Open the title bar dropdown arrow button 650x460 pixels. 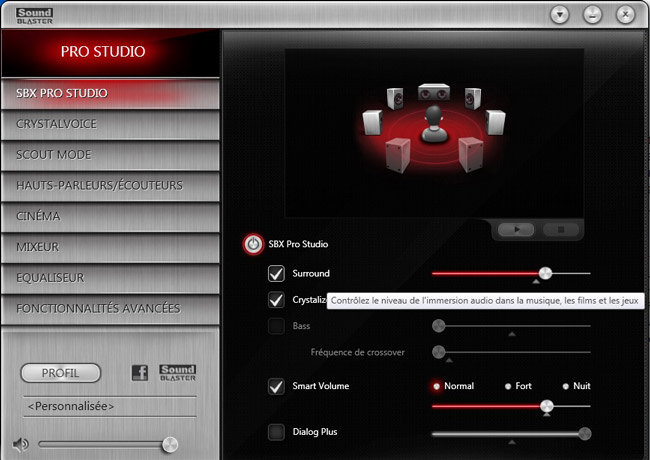[560, 15]
